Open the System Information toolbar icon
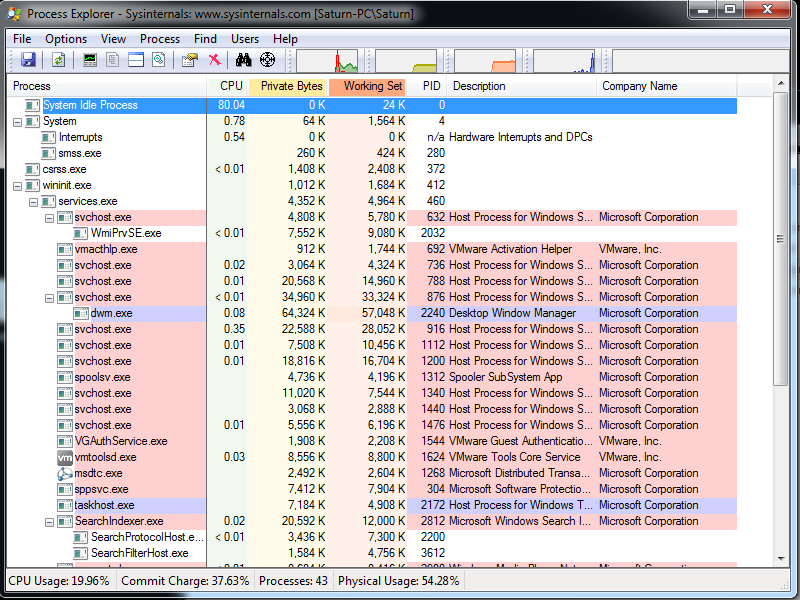The image size is (800, 600). pyautogui.click(x=90, y=60)
